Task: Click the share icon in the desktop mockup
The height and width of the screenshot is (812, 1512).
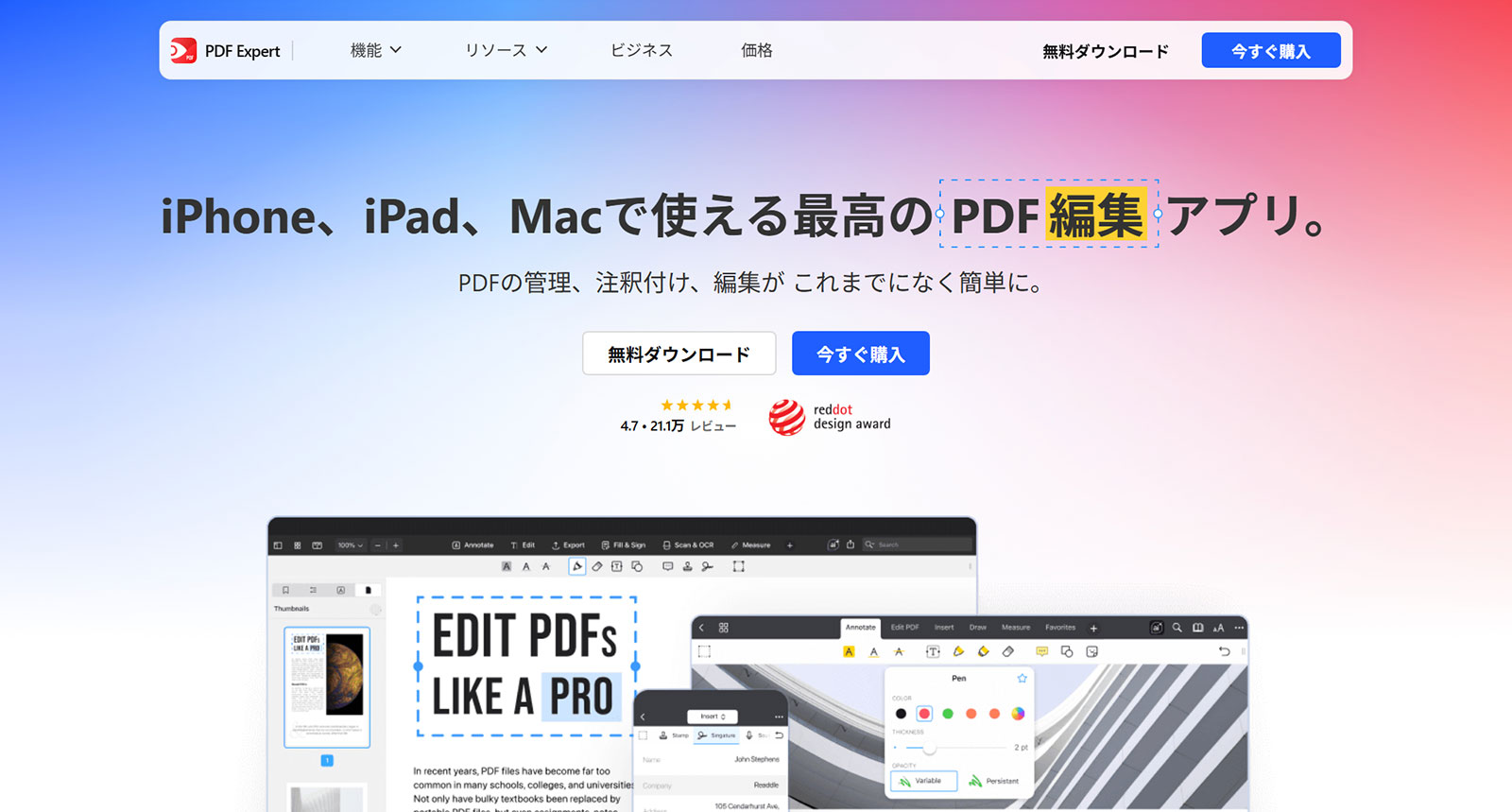Action: click(850, 544)
